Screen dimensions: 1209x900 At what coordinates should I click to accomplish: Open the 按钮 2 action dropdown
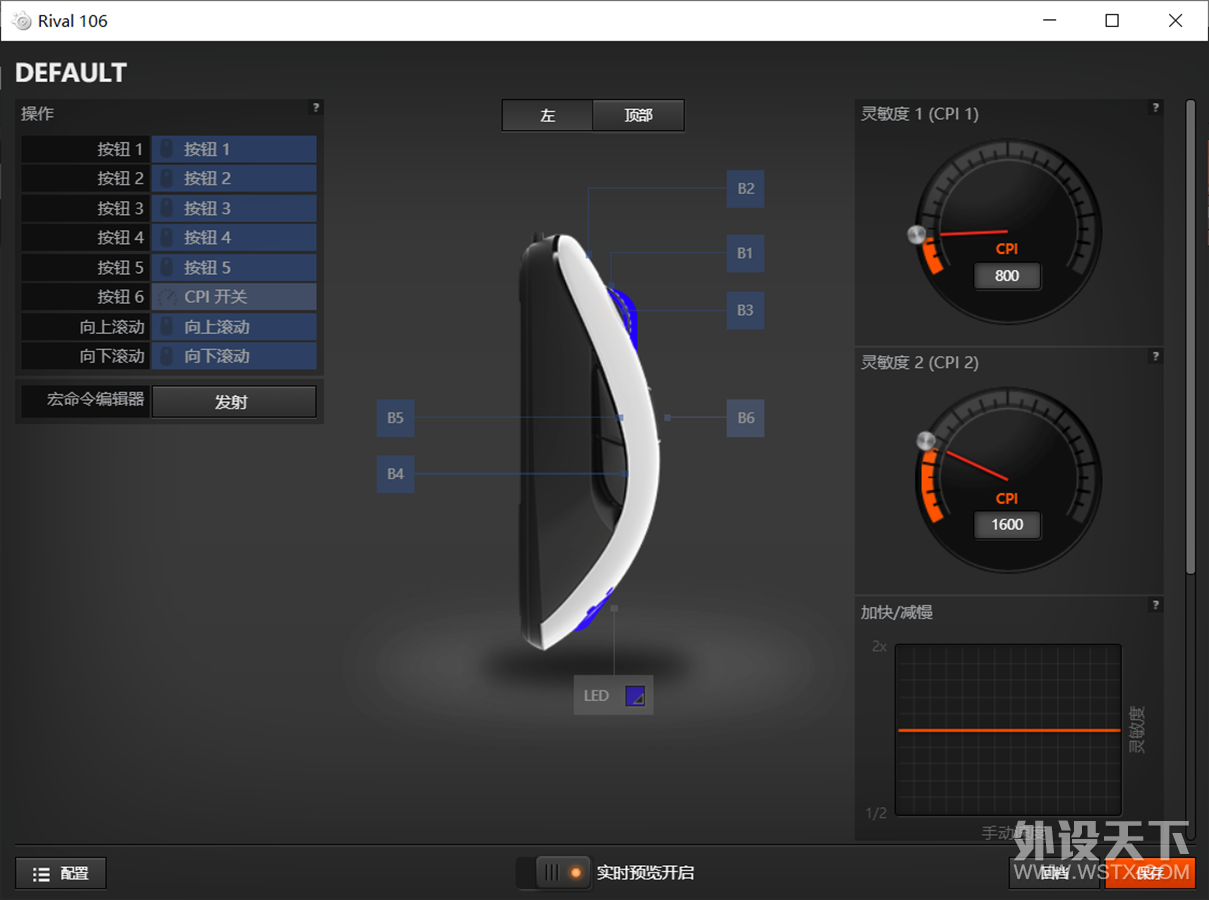pos(234,178)
